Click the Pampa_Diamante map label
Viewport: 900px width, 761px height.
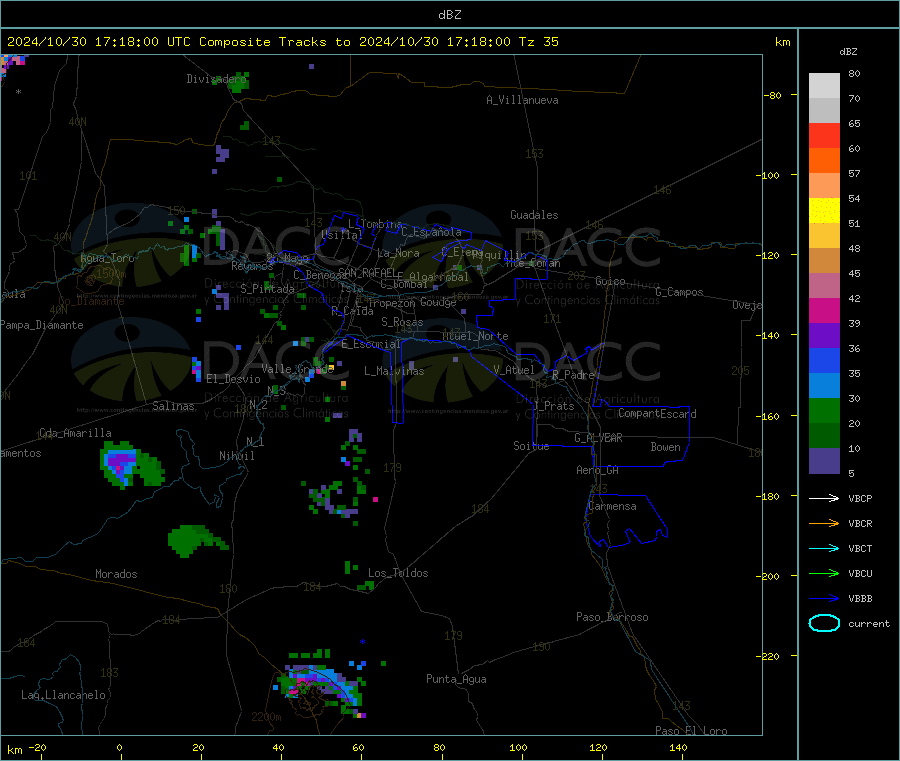click(x=41, y=325)
